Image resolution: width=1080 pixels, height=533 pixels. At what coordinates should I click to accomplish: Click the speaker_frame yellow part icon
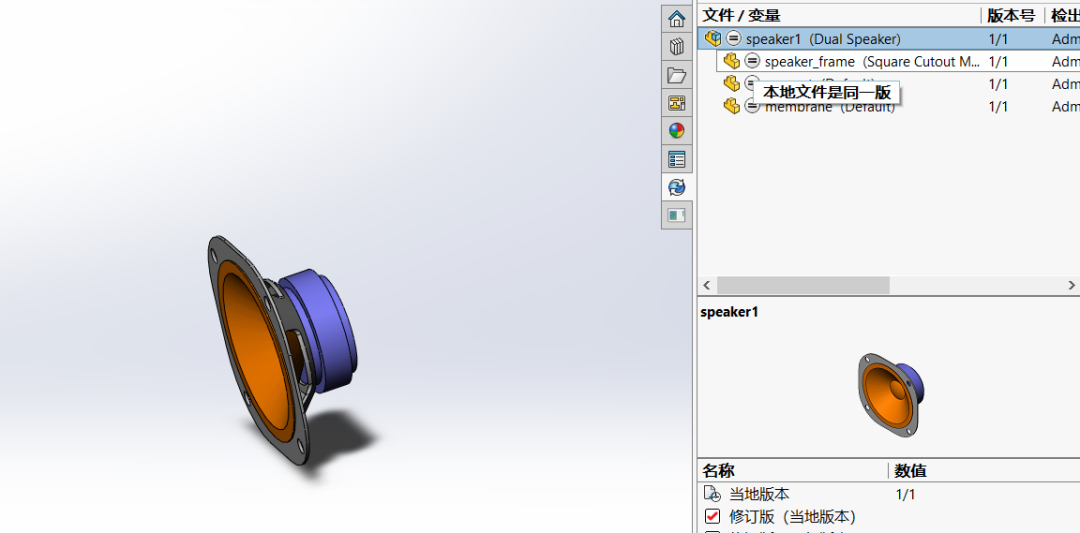pyautogui.click(x=731, y=61)
